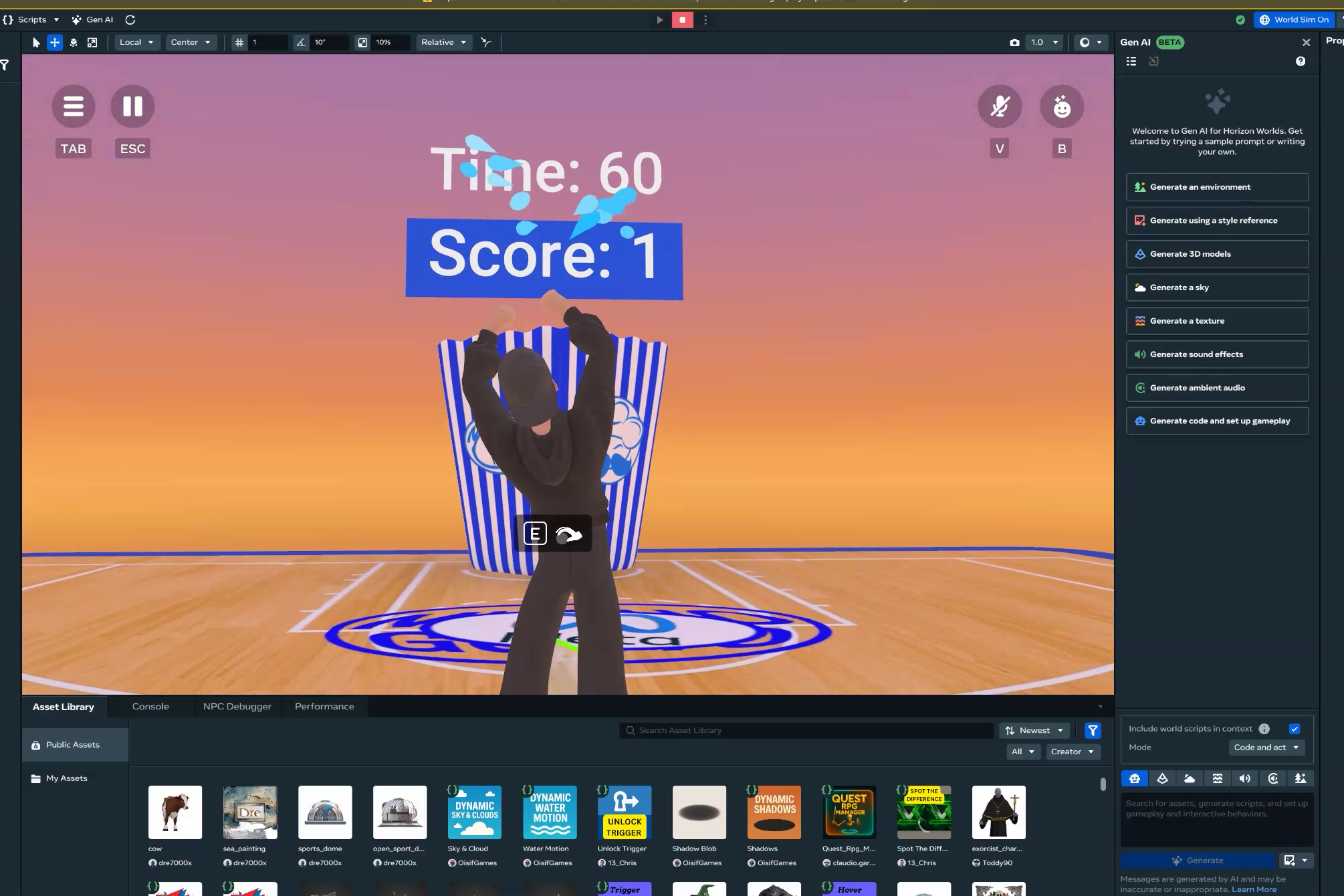Toggle World Sim On button
Image resolution: width=1344 pixels, height=896 pixels.
coord(1294,20)
